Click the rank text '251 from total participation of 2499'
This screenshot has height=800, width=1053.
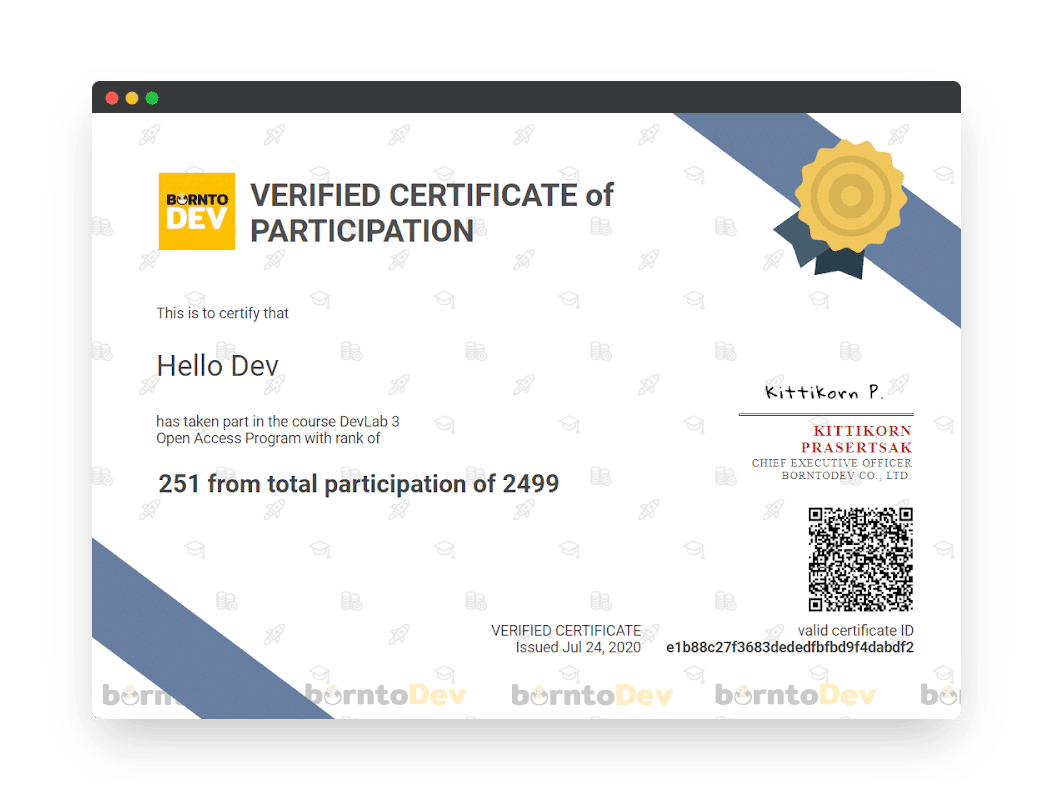pos(359,484)
